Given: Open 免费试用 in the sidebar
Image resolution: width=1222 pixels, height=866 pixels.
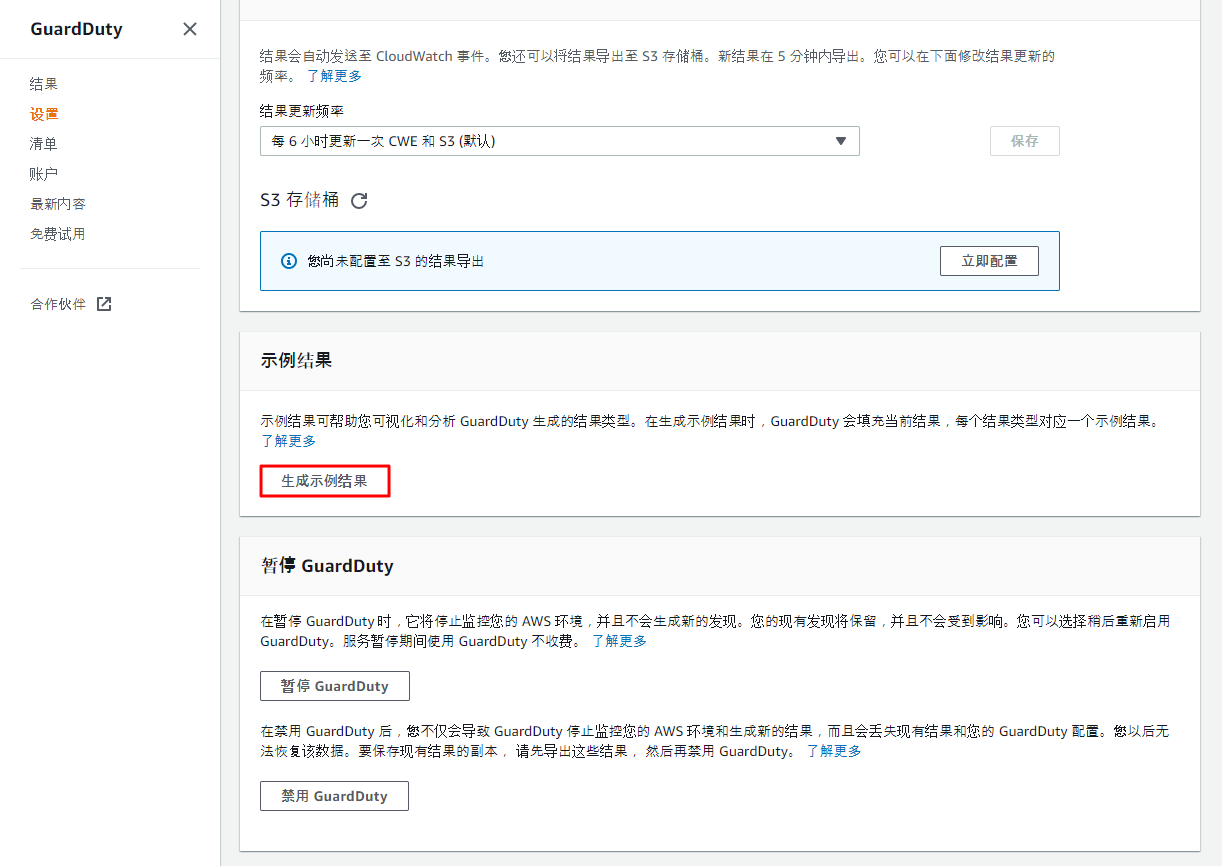Looking at the screenshot, I should (x=58, y=234).
